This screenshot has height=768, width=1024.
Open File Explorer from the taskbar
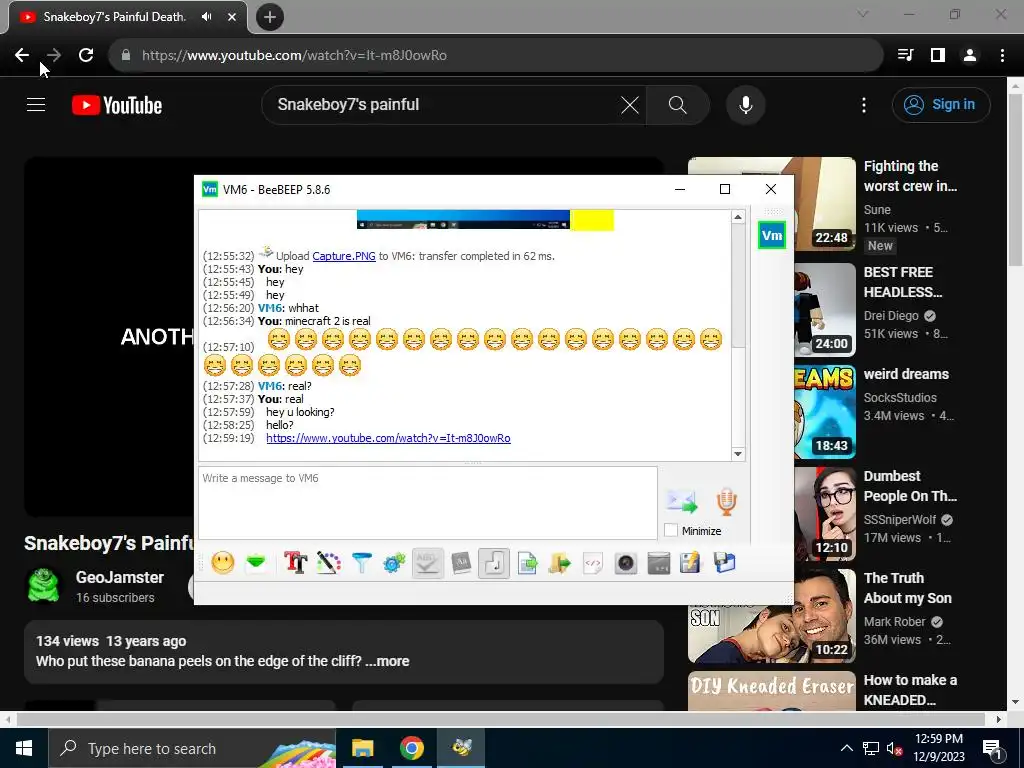click(x=362, y=748)
